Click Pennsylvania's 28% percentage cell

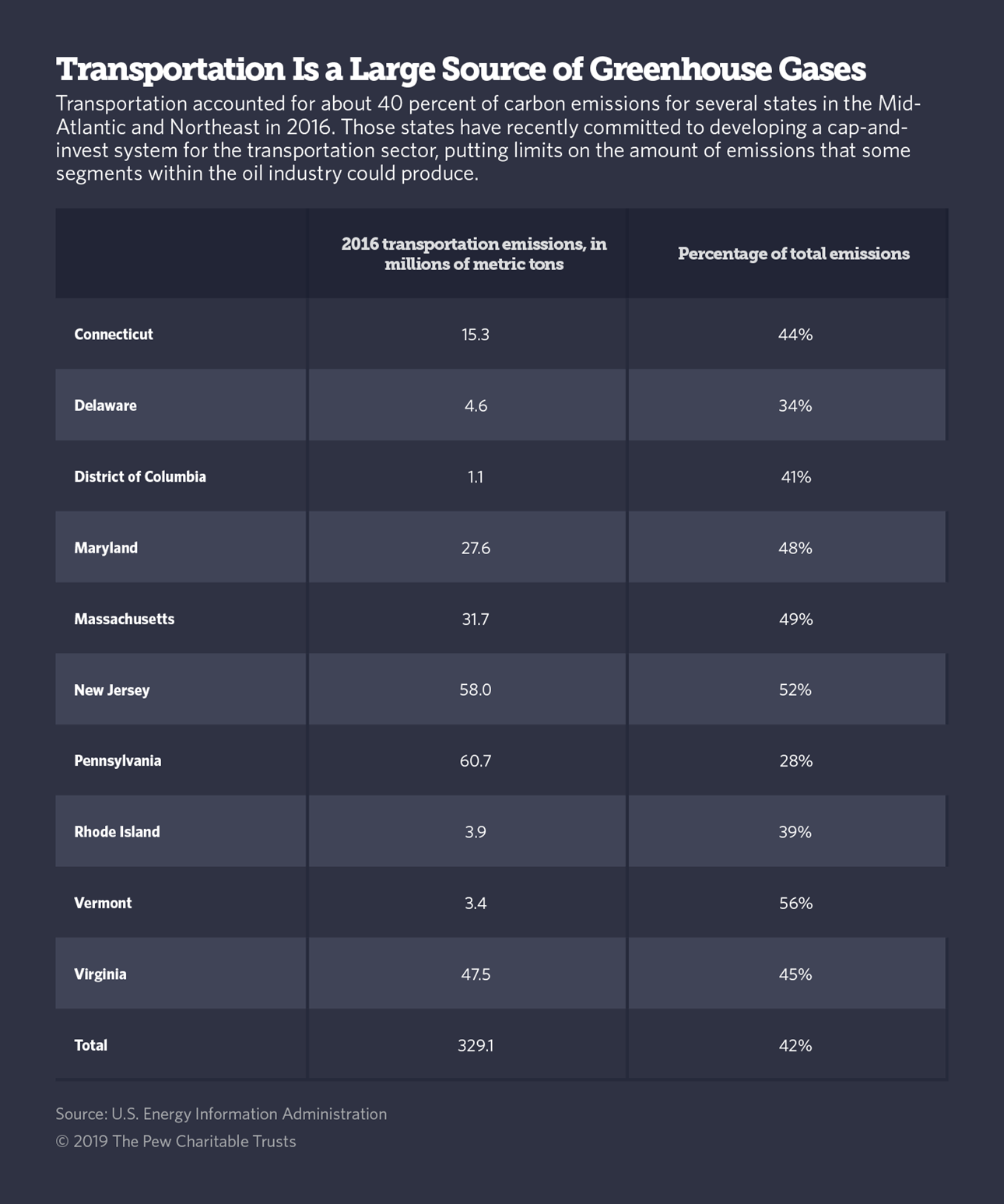pyautogui.click(x=795, y=761)
